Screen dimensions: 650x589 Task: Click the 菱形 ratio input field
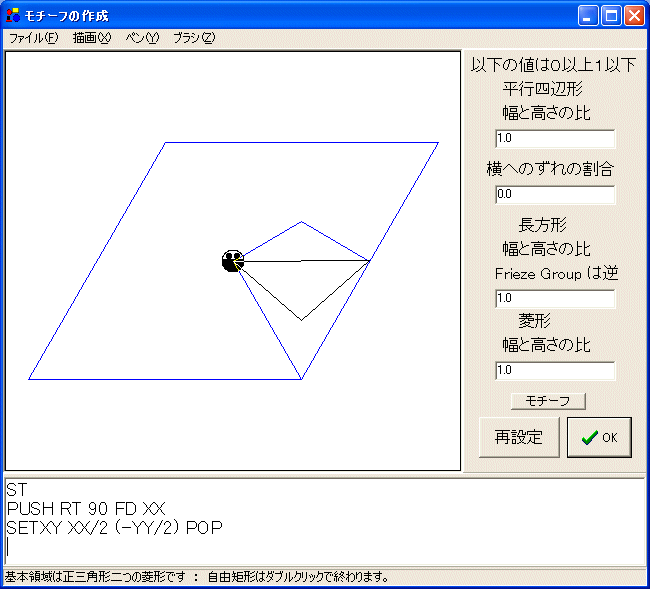click(x=555, y=371)
